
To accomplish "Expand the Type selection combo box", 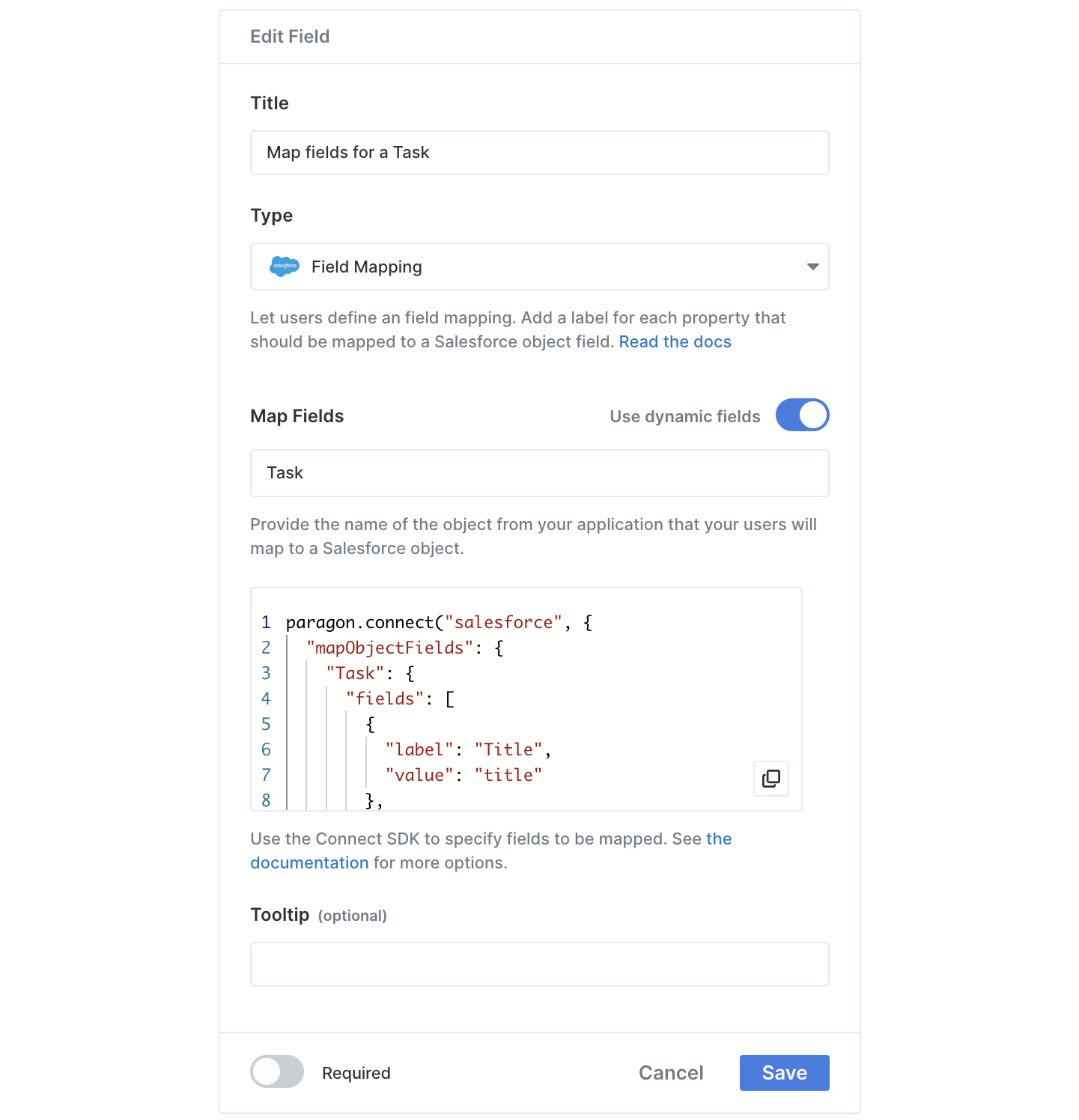I will (539, 267).
